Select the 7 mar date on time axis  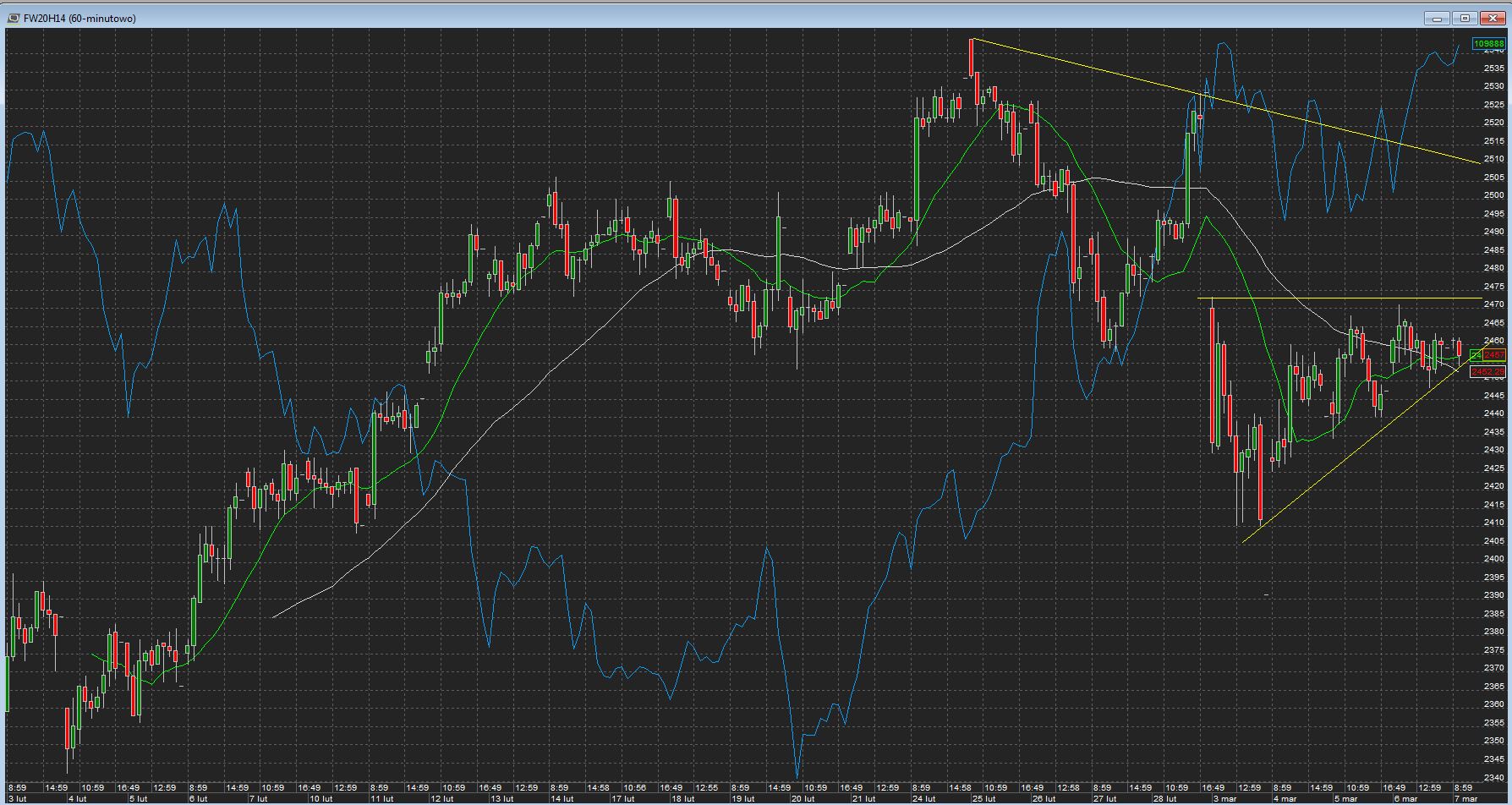tap(1465, 798)
